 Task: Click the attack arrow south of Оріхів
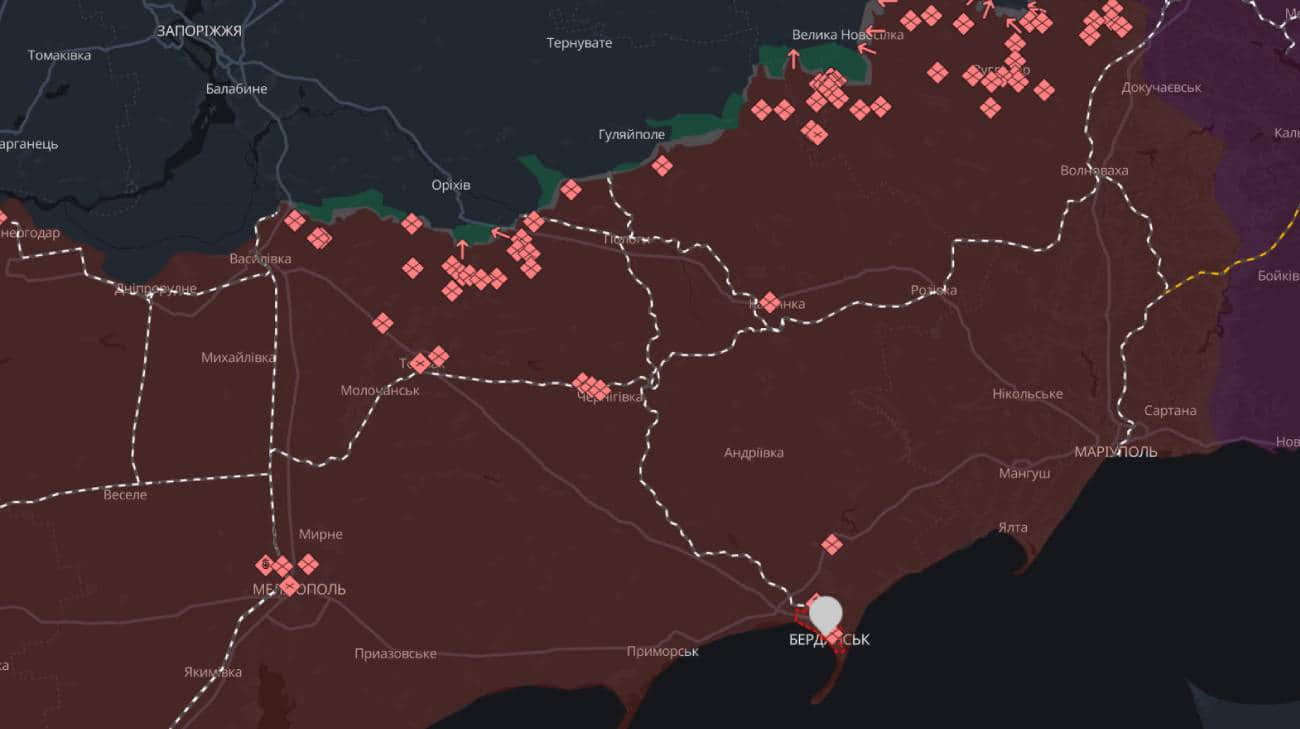coord(462,247)
